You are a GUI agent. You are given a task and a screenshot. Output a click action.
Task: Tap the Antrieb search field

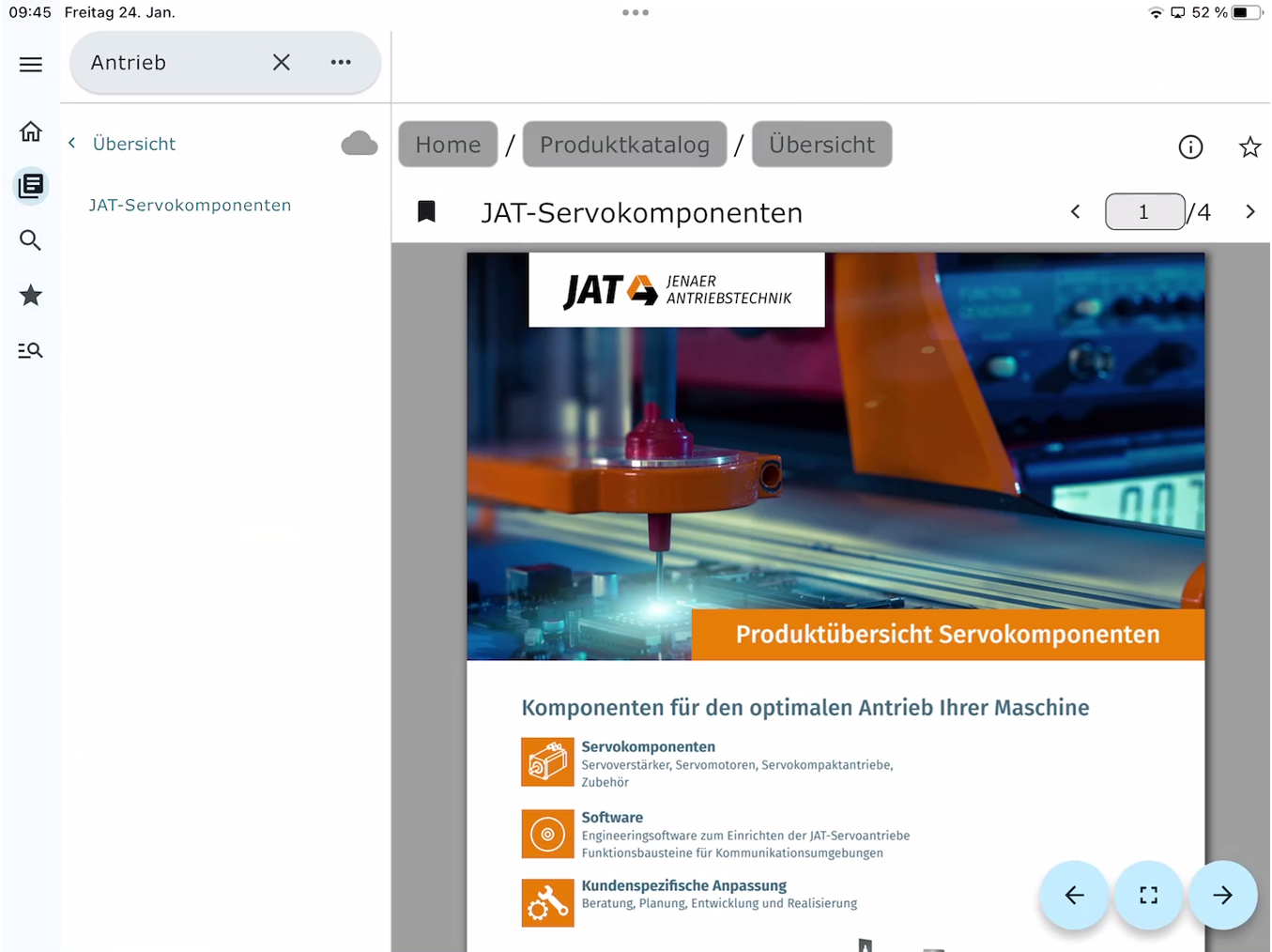click(x=225, y=63)
